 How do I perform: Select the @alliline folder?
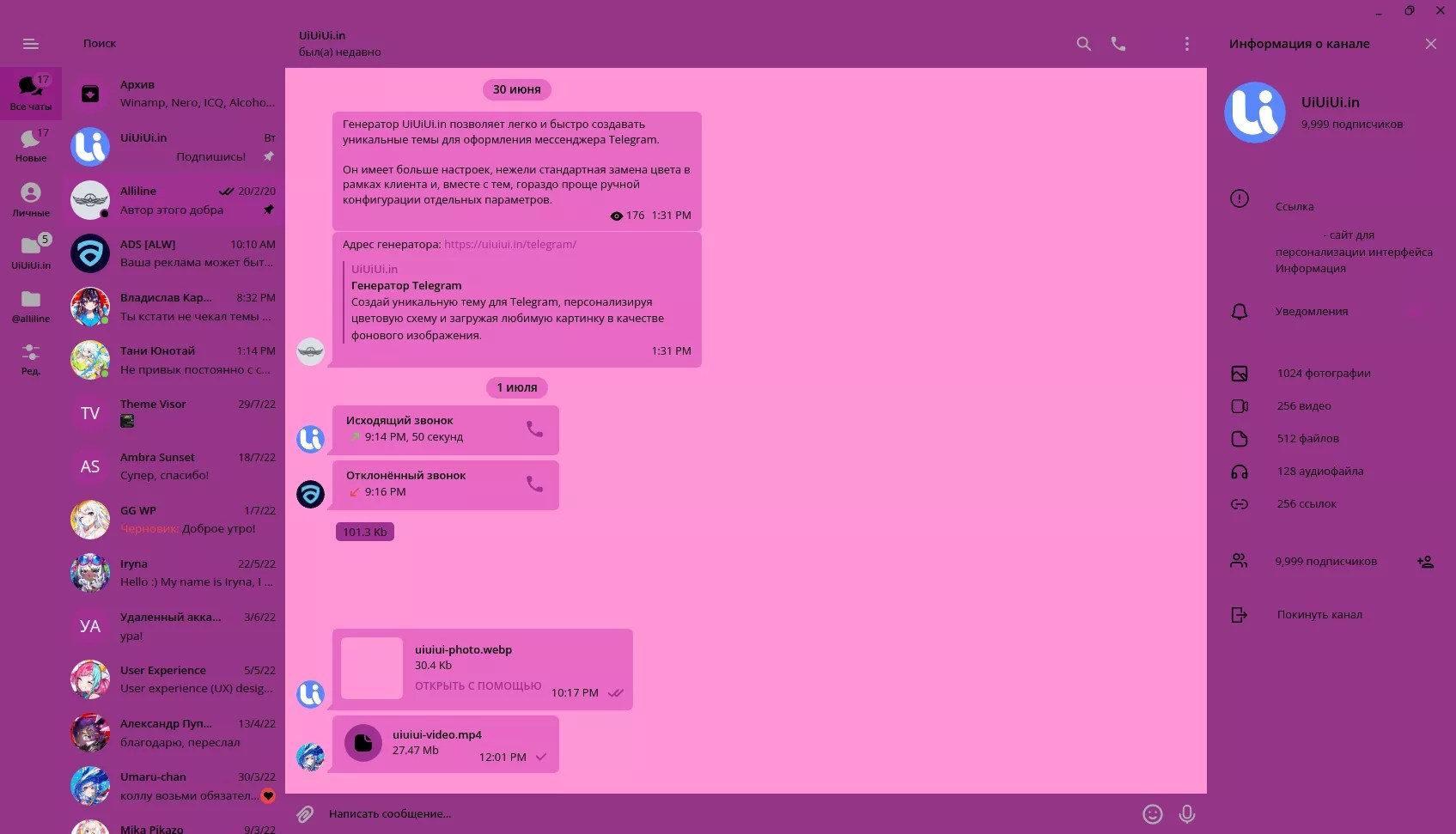tap(31, 300)
